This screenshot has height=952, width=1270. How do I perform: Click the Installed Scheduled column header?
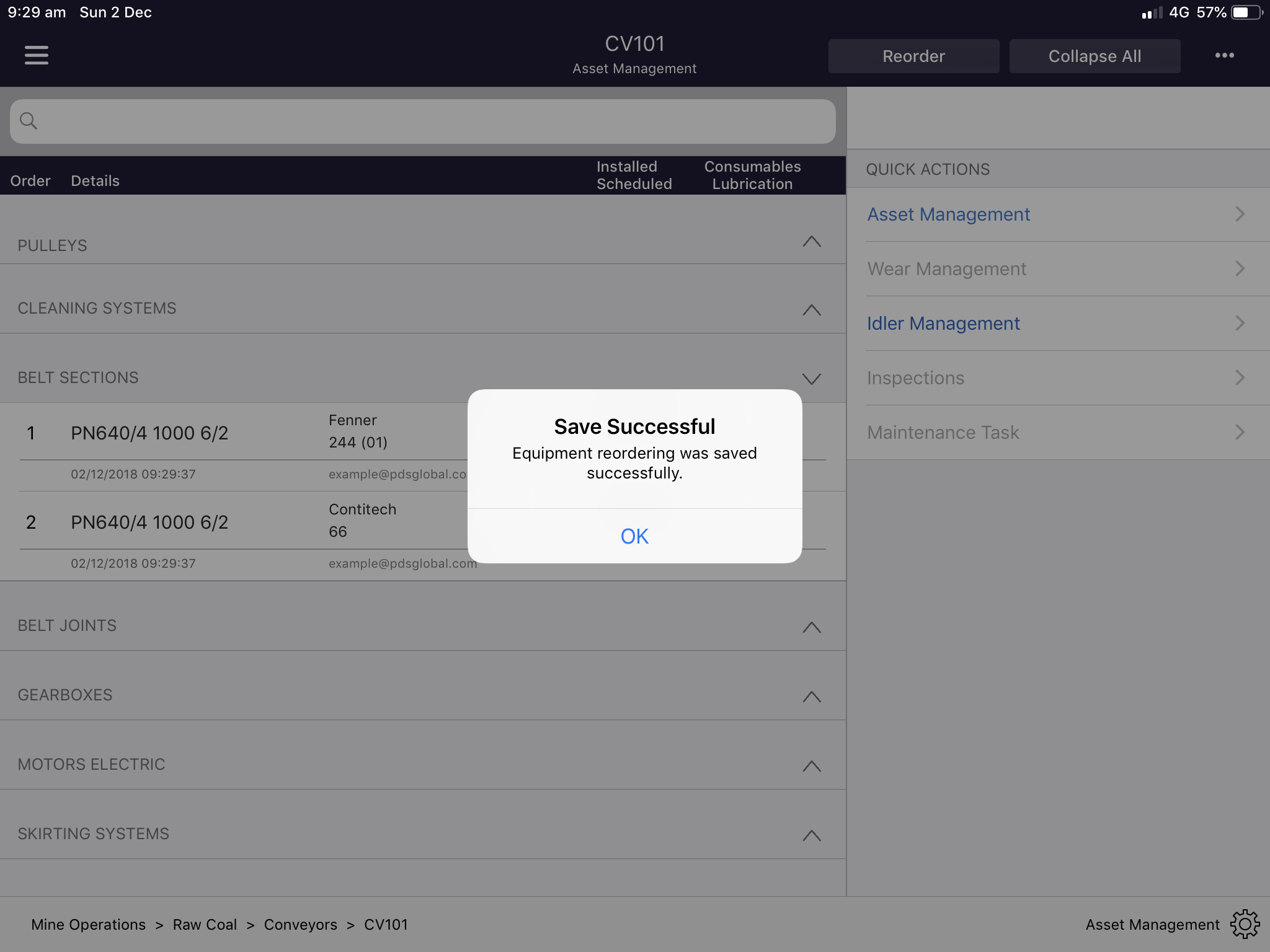point(634,175)
